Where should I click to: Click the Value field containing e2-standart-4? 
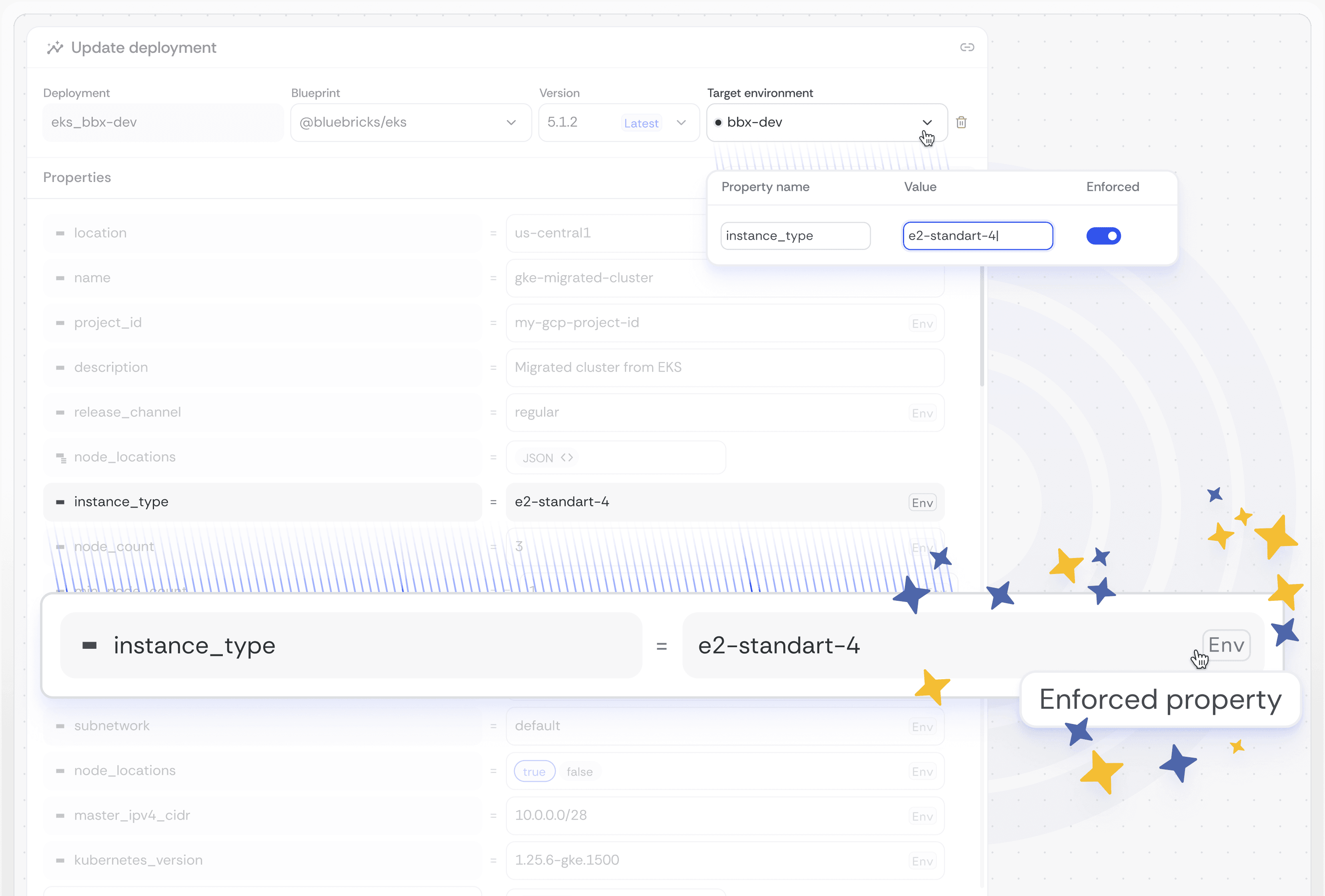(x=977, y=236)
